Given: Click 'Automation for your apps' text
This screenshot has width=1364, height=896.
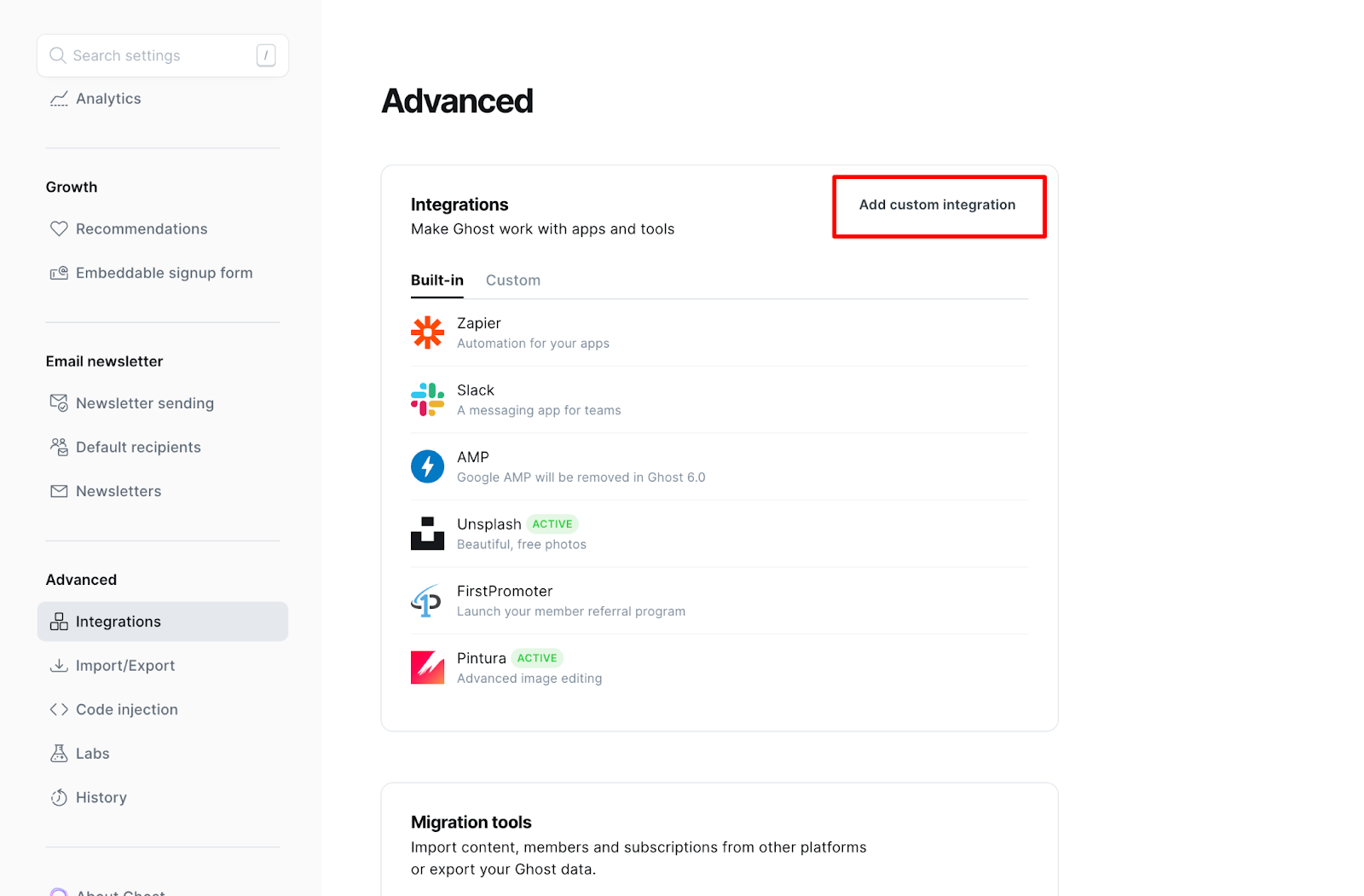Looking at the screenshot, I should tap(533, 344).
